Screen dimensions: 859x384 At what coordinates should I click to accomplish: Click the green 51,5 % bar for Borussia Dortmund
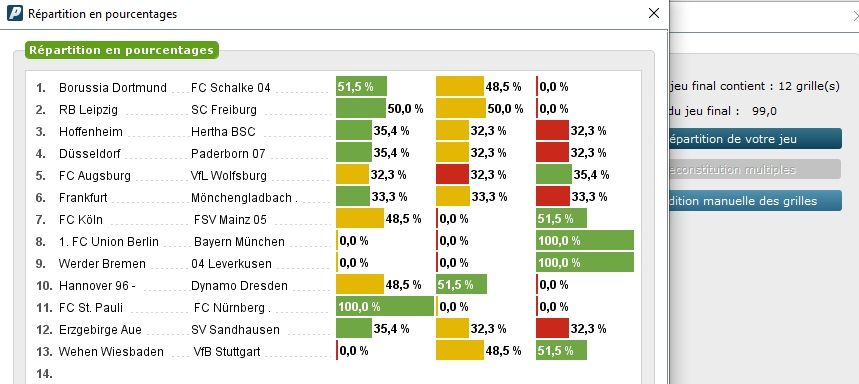[x=362, y=87]
